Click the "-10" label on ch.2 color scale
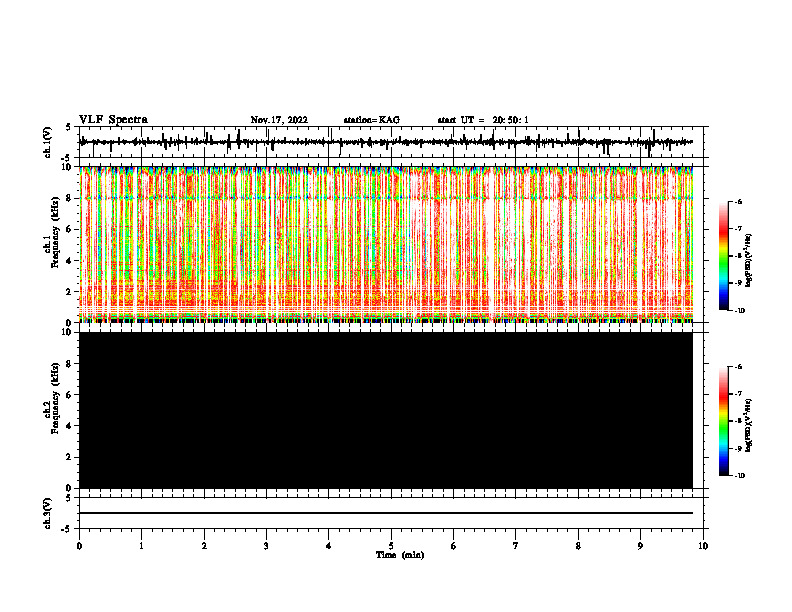The height and width of the screenshot is (612, 792). click(x=739, y=476)
